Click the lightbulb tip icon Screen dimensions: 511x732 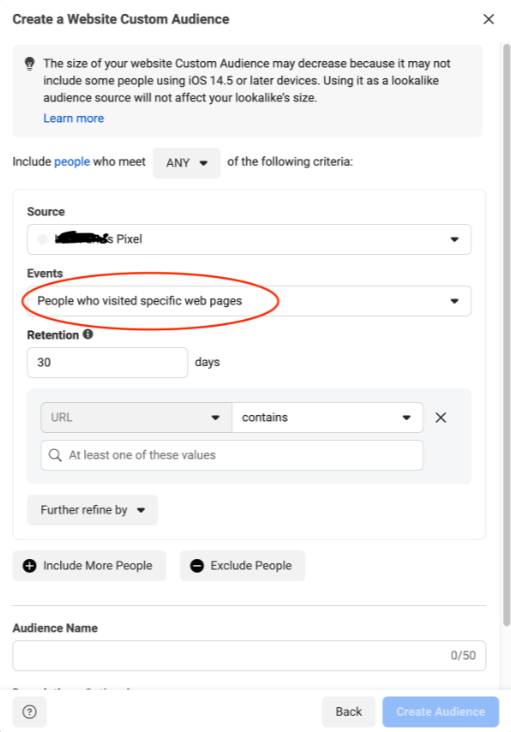coord(29,63)
